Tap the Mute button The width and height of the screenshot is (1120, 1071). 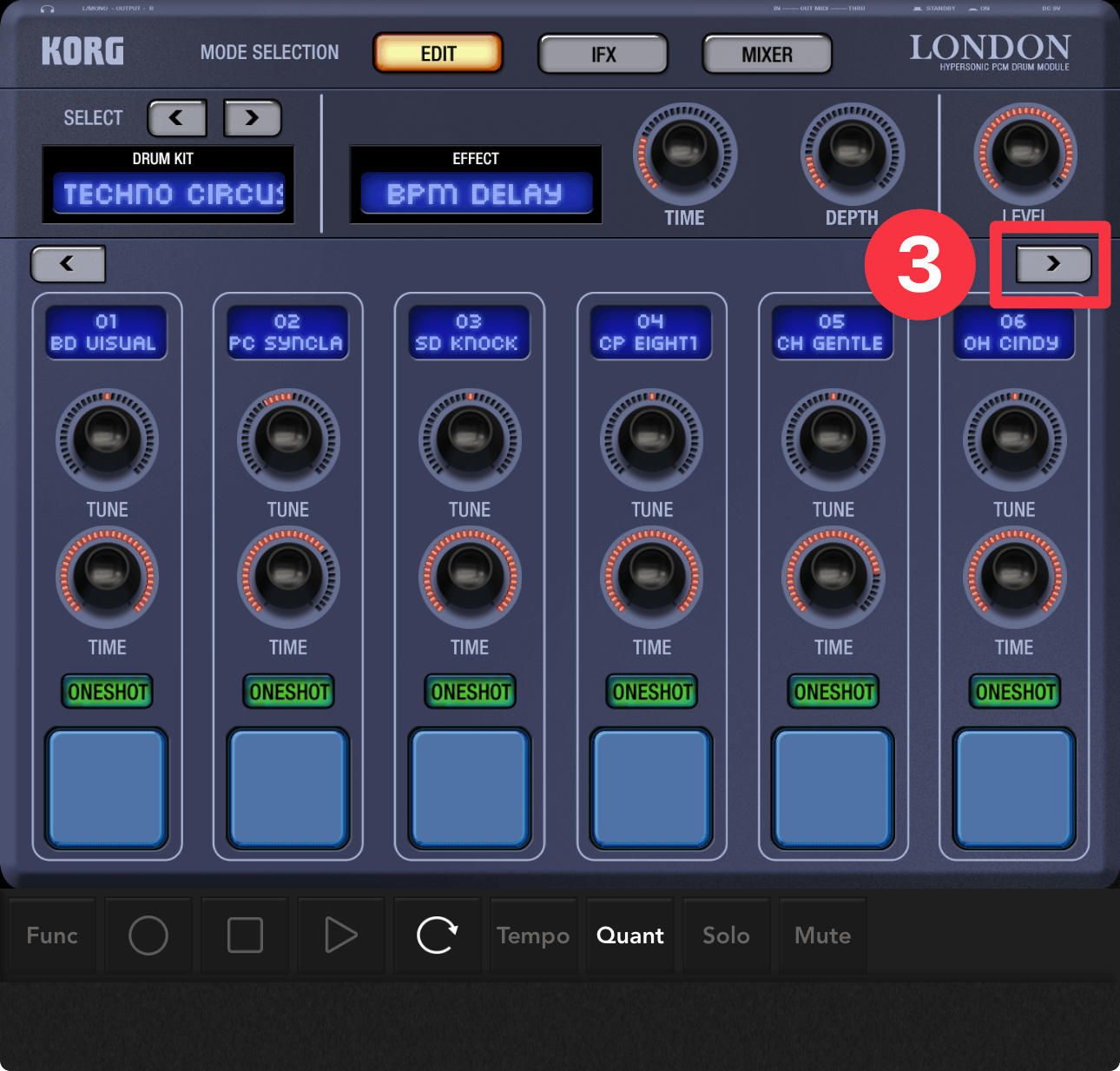pyautogui.click(x=822, y=935)
